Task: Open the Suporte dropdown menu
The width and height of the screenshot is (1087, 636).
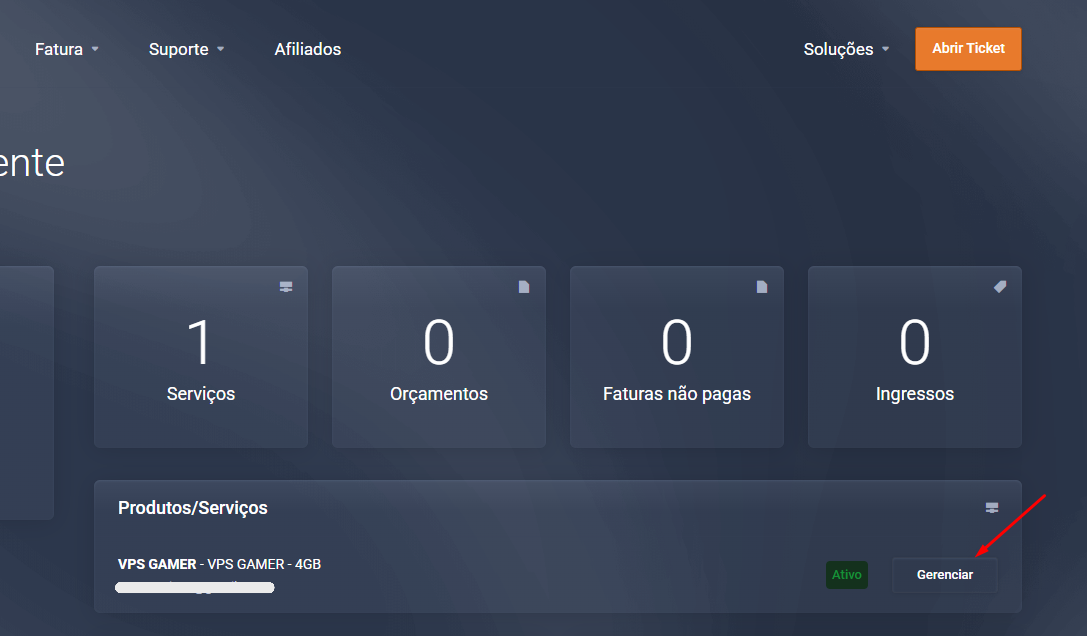Action: click(186, 49)
